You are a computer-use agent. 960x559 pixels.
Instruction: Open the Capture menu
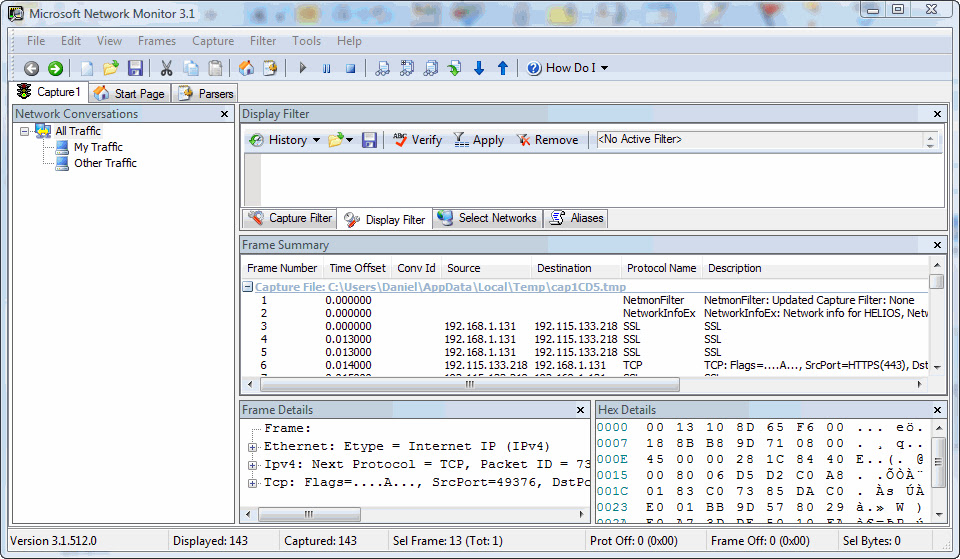point(213,41)
